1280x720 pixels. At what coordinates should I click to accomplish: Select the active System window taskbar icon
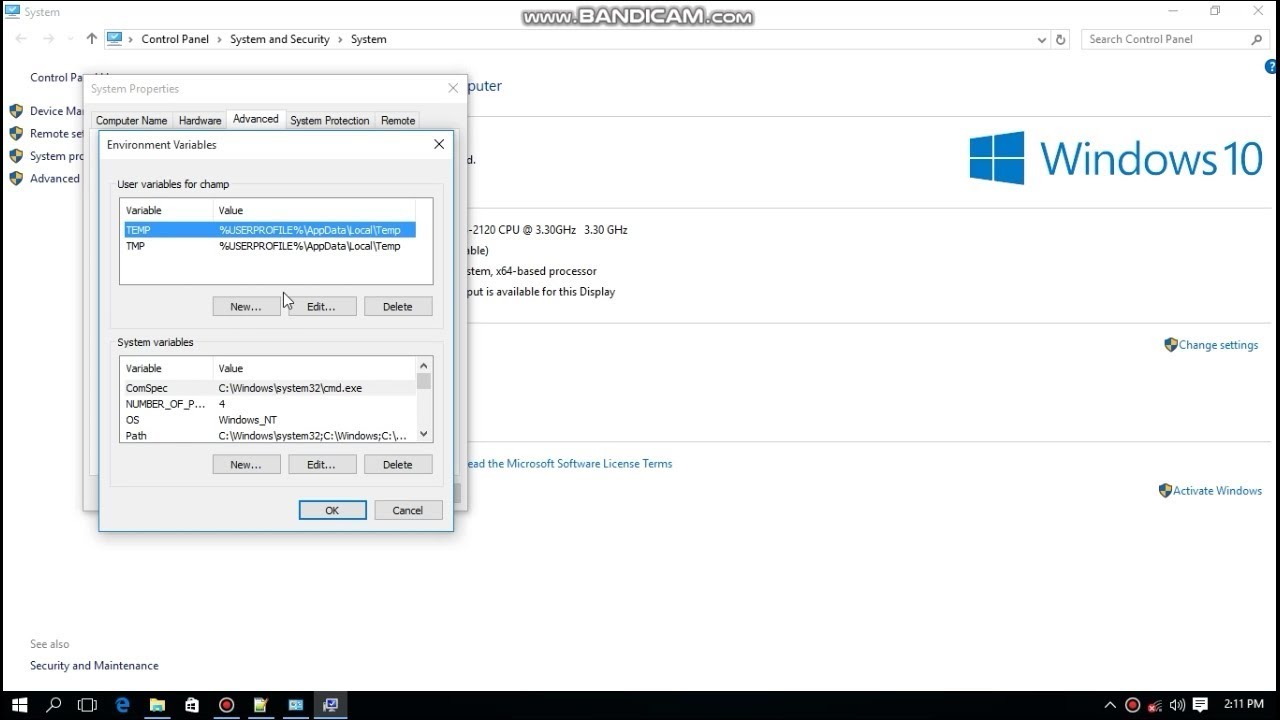pyautogui.click(x=330, y=705)
